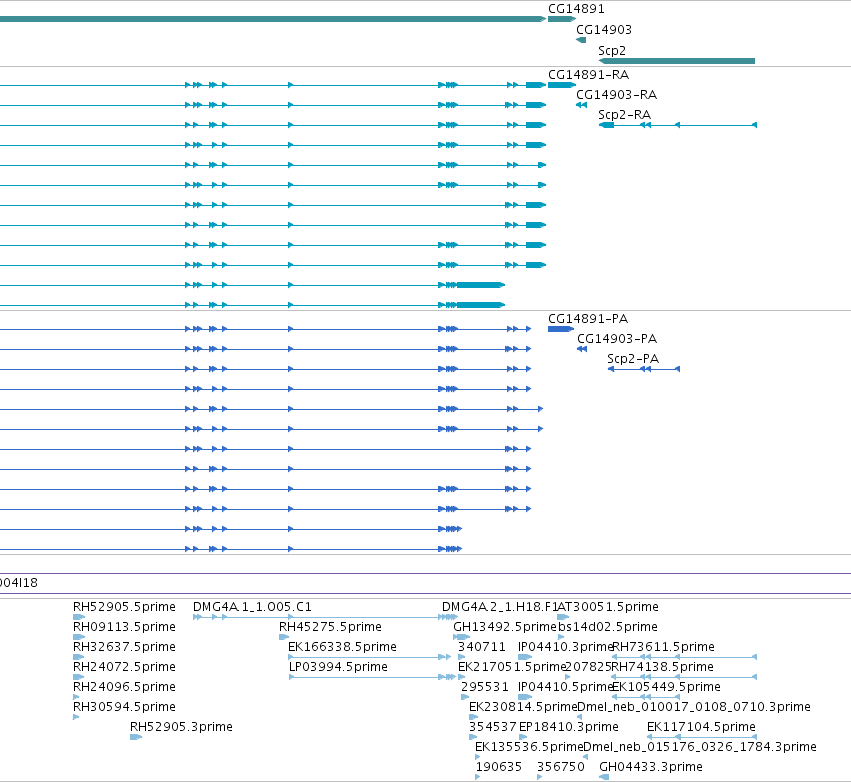Click the RH52905.5prime EST label

tap(124, 607)
